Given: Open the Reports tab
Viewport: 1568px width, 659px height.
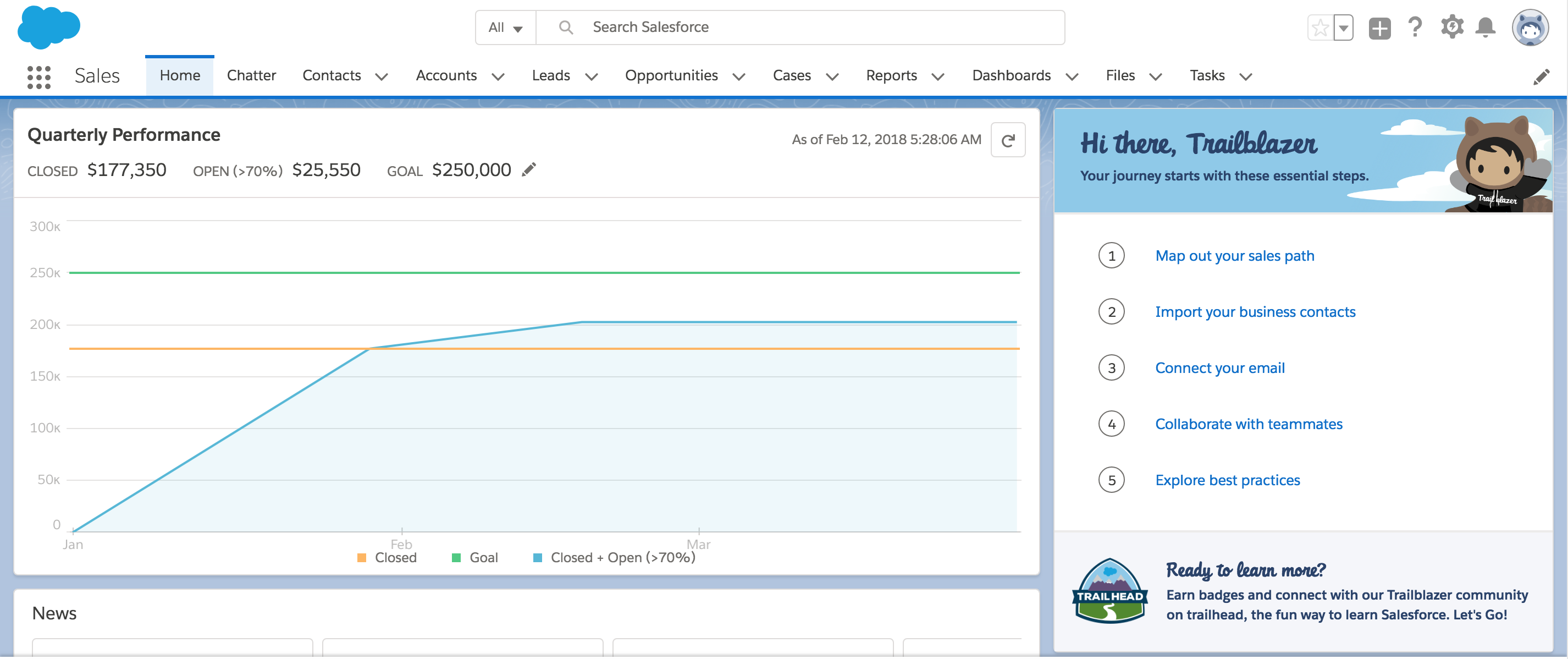Looking at the screenshot, I should click(x=891, y=75).
